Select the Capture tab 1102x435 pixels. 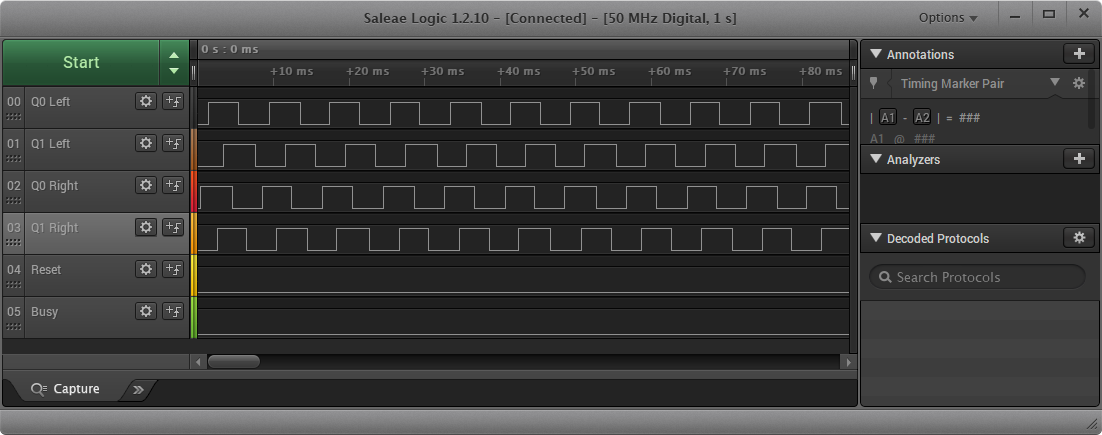pos(66,389)
